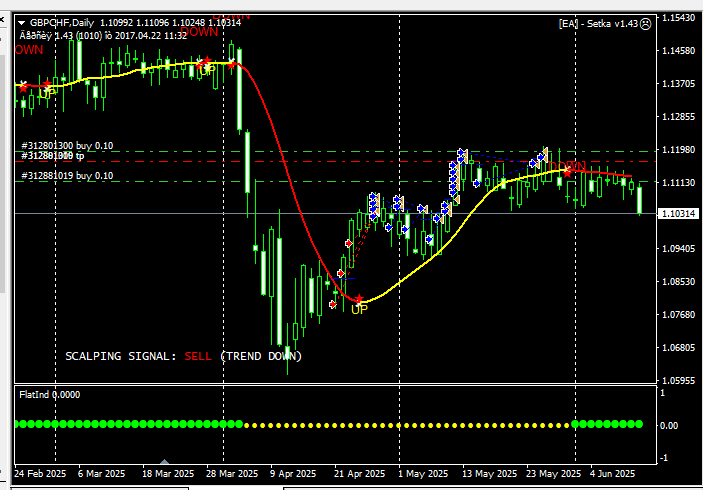Select the order label #312801300 buy 0.10
Screen dimensions: 703x490
pyautogui.click(x=67, y=146)
